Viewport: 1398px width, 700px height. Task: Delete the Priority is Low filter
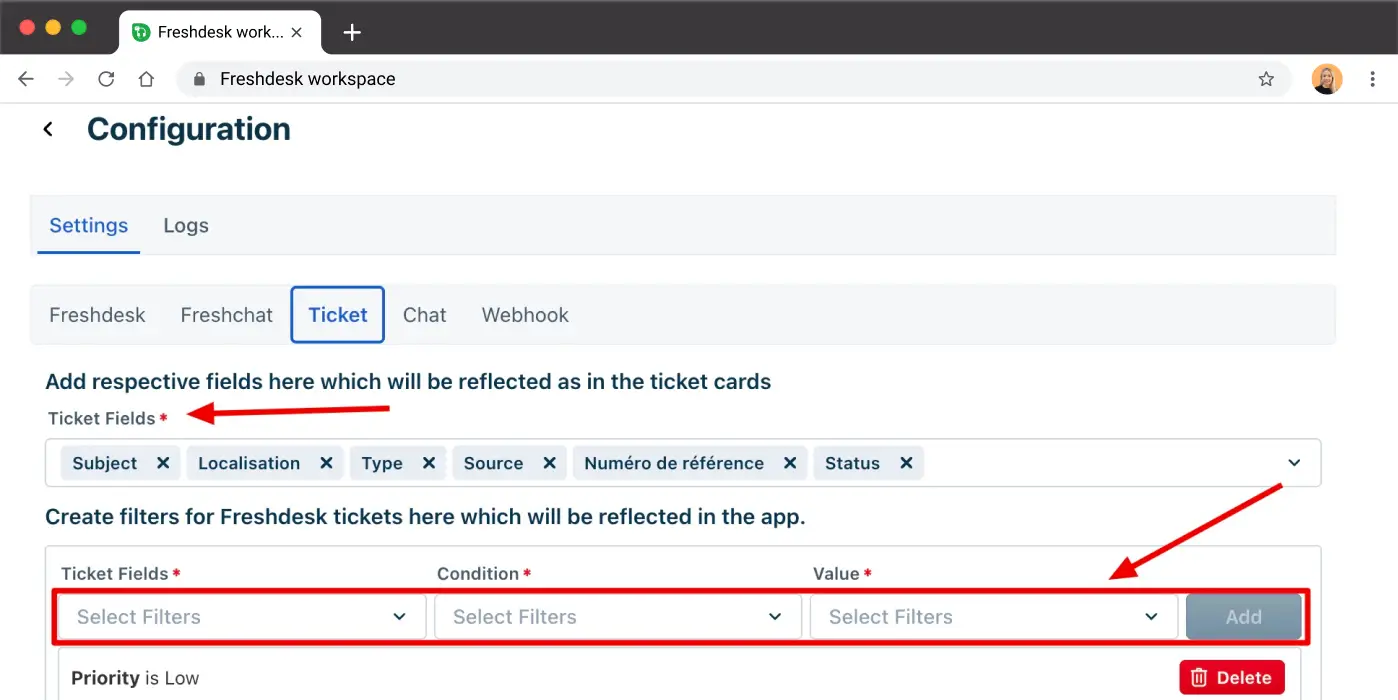pyautogui.click(x=1232, y=677)
